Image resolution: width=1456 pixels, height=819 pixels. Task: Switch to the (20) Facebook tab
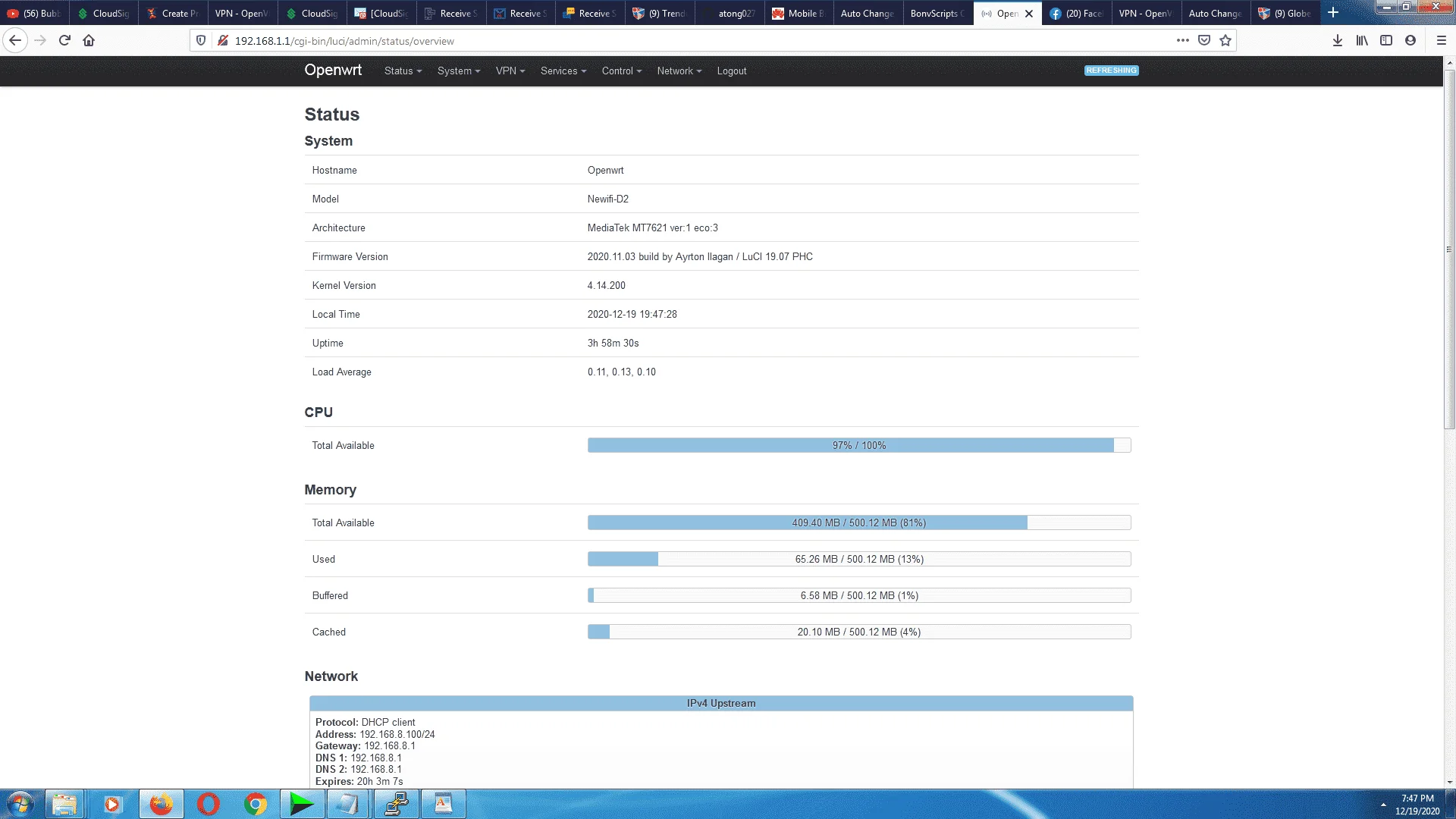click(1077, 14)
